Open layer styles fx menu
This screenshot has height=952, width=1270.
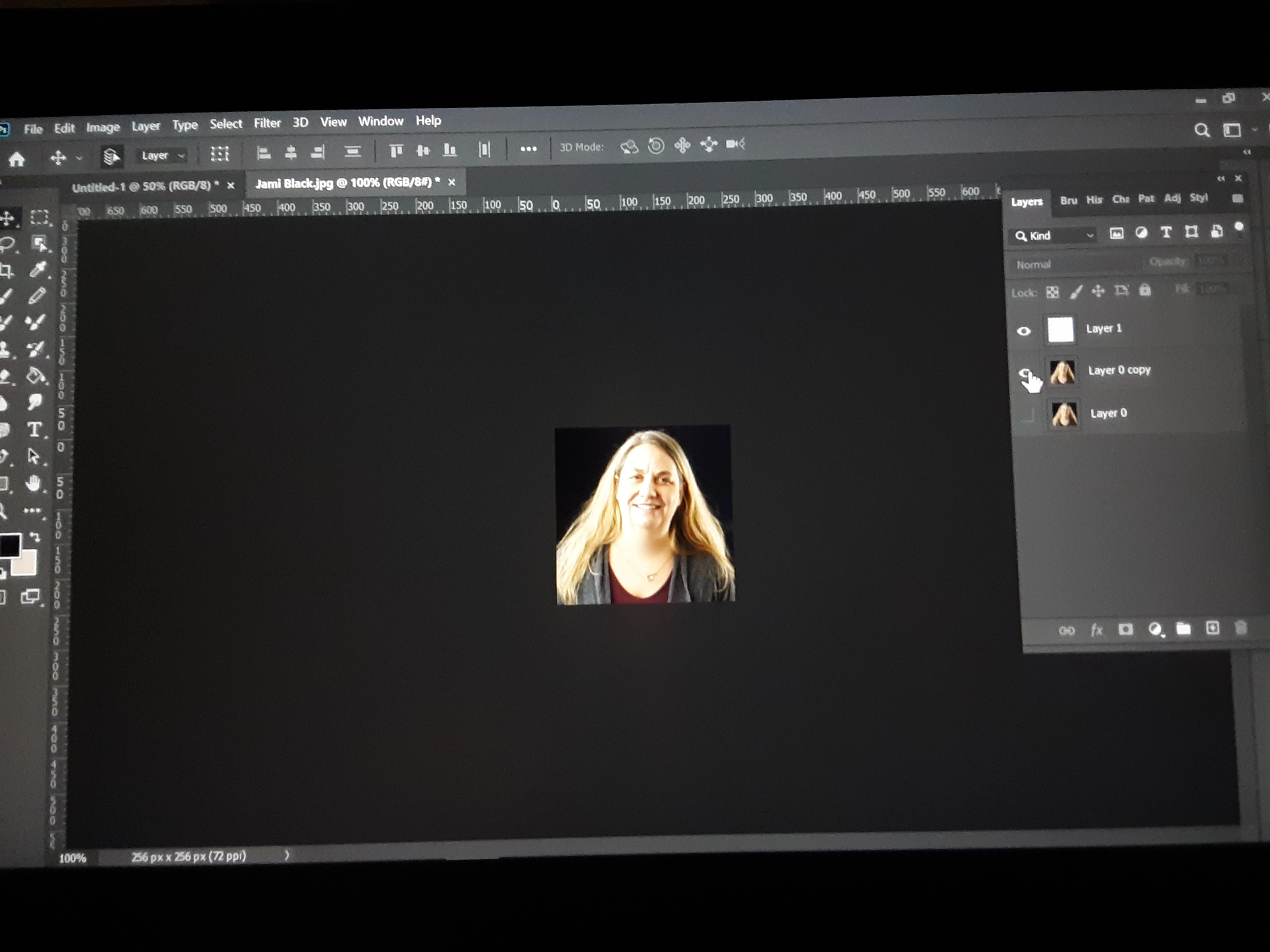pos(1096,630)
